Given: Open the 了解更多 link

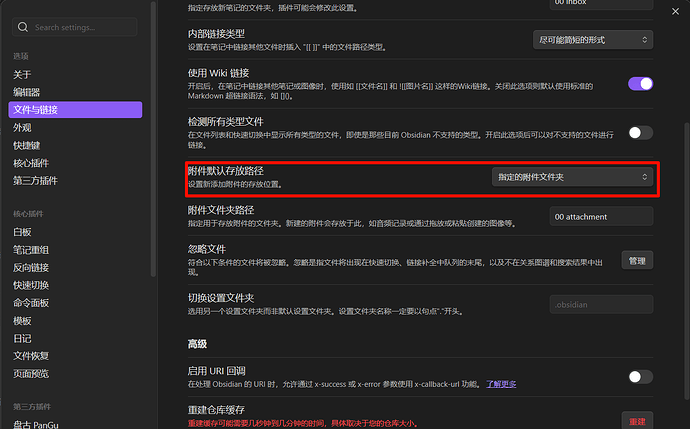Looking at the screenshot, I should (501, 384).
